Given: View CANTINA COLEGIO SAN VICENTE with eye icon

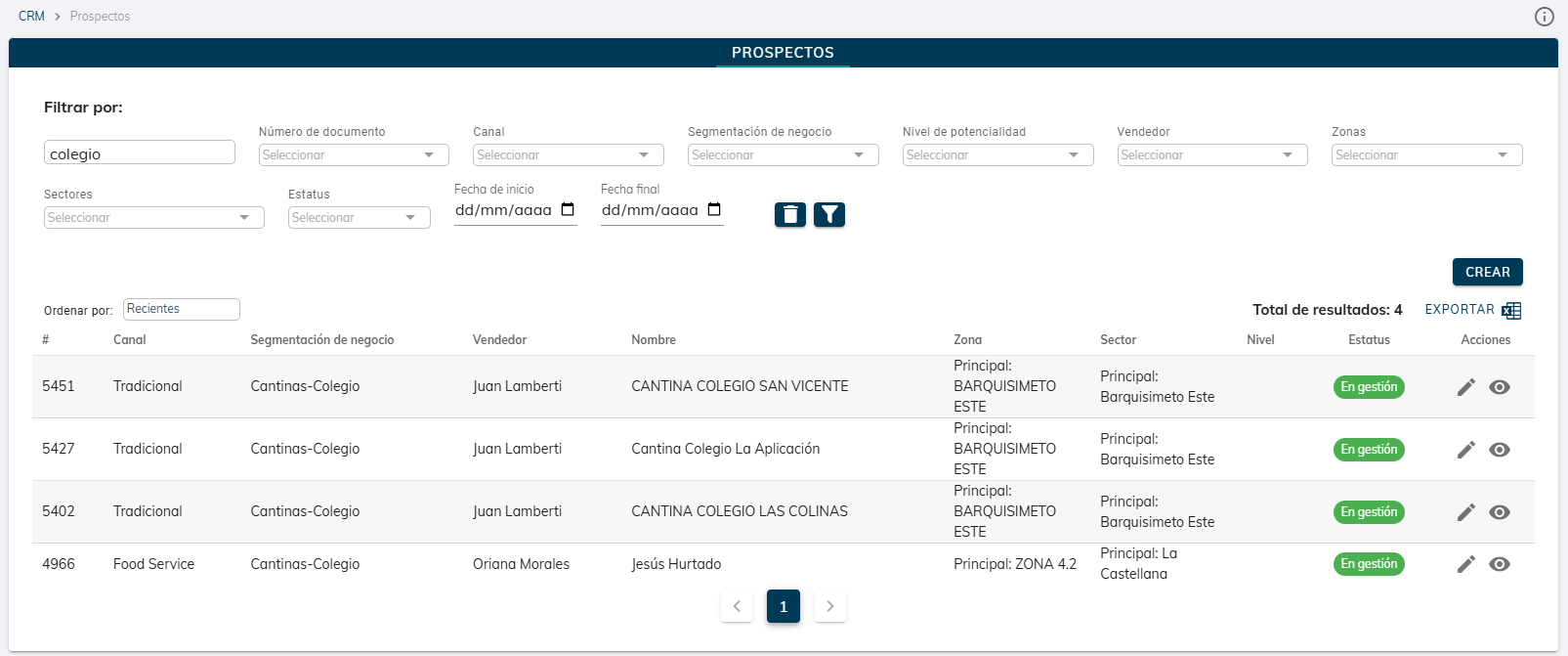Looking at the screenshot, I should tap(1499, 387).
